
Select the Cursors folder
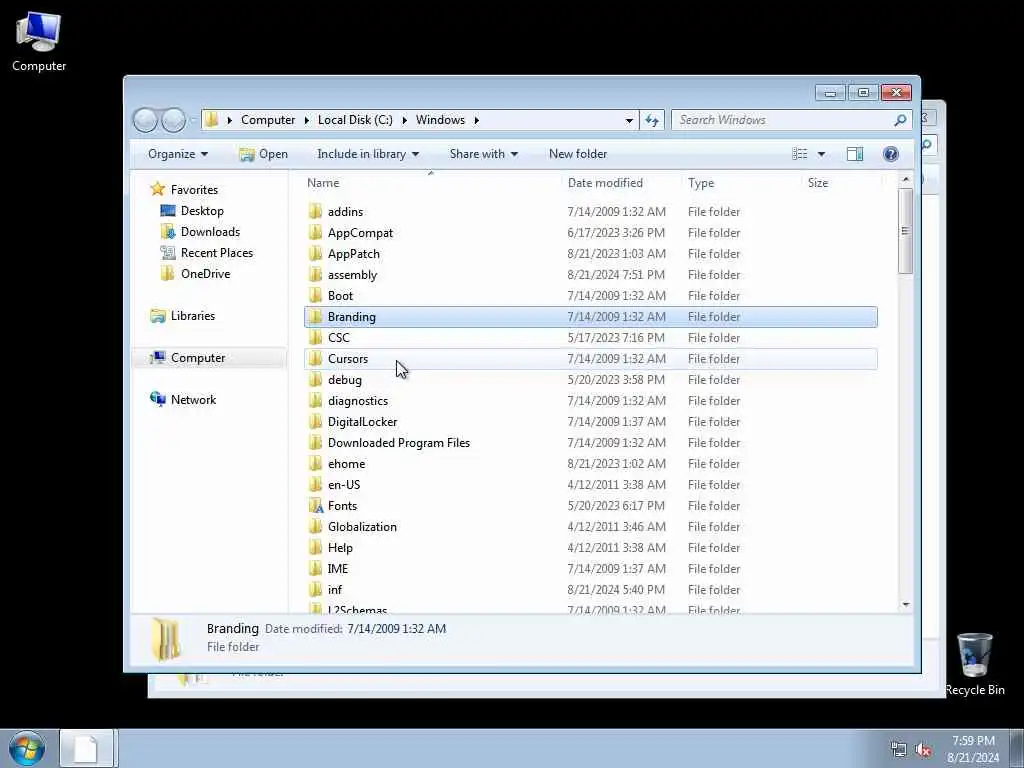[x=590, y=359]
